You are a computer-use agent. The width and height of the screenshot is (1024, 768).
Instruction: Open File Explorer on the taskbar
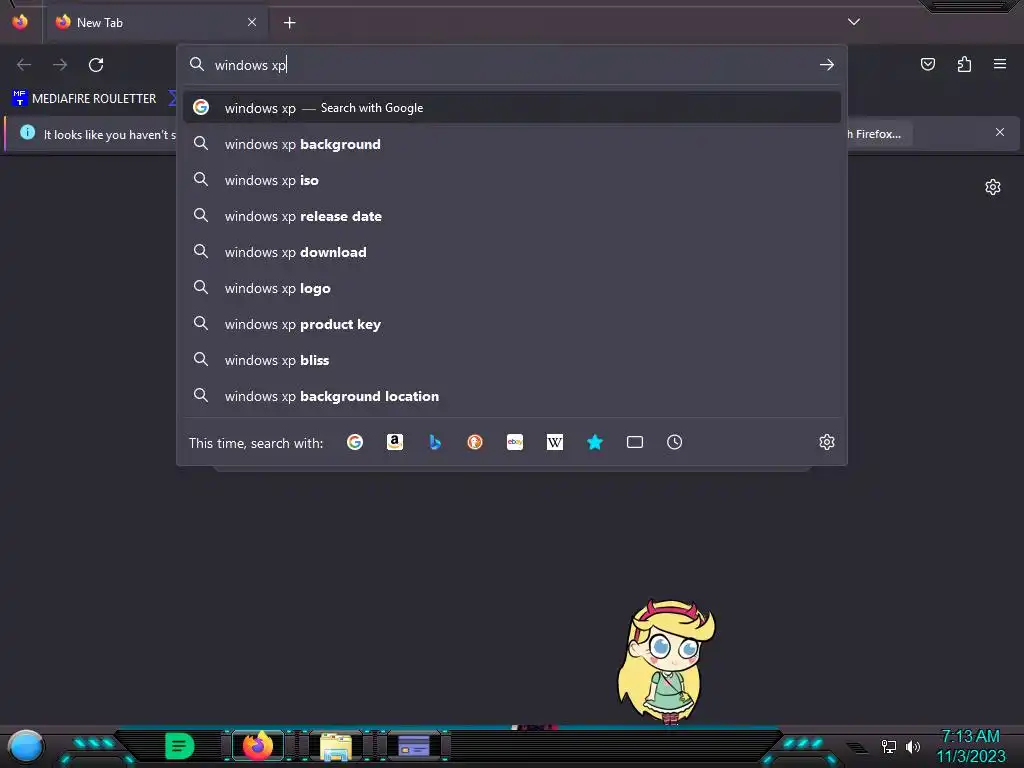pos(336,747)
